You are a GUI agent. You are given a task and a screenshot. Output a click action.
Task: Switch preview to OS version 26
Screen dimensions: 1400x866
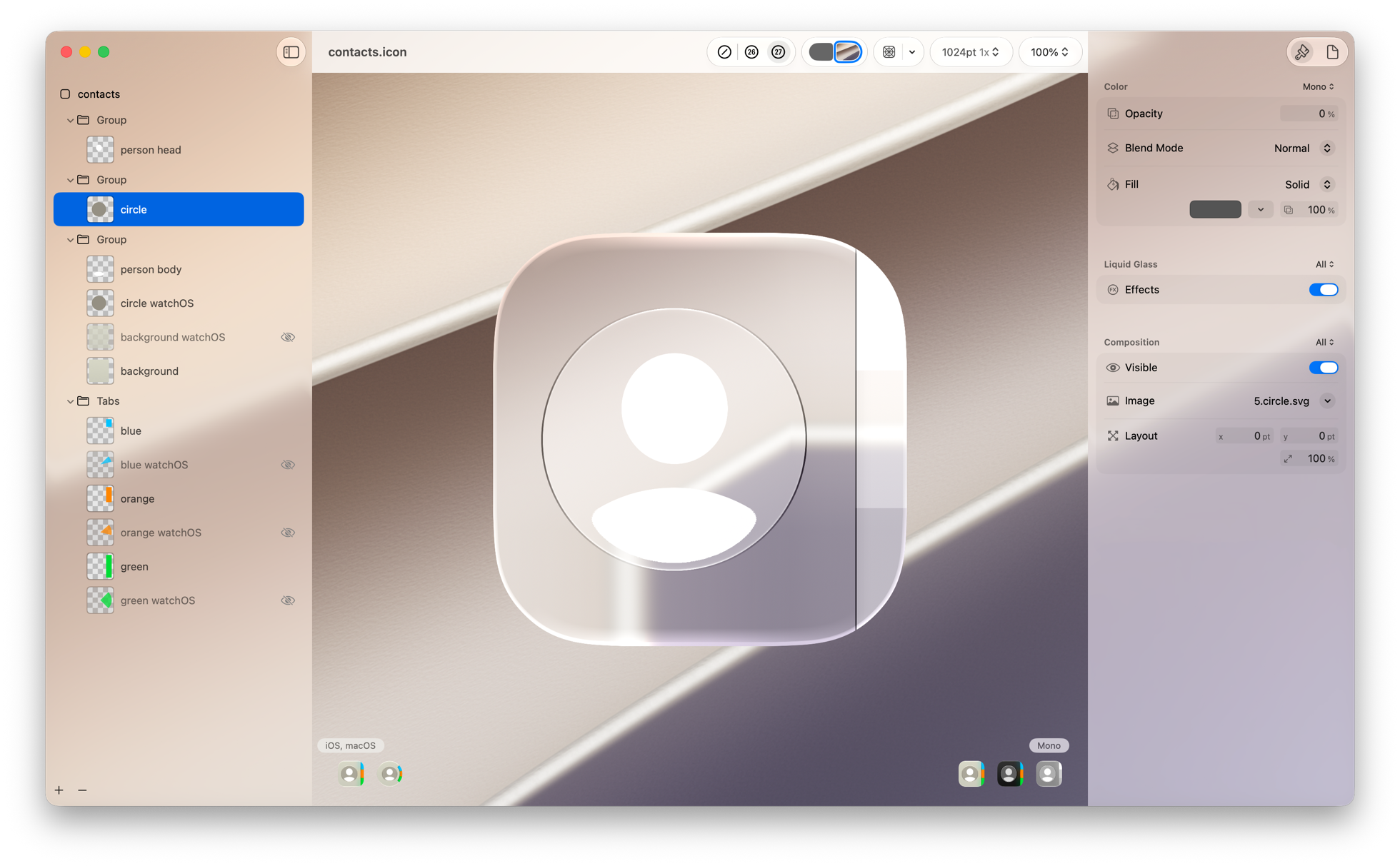pyautogui.click(x=751, y=52)
